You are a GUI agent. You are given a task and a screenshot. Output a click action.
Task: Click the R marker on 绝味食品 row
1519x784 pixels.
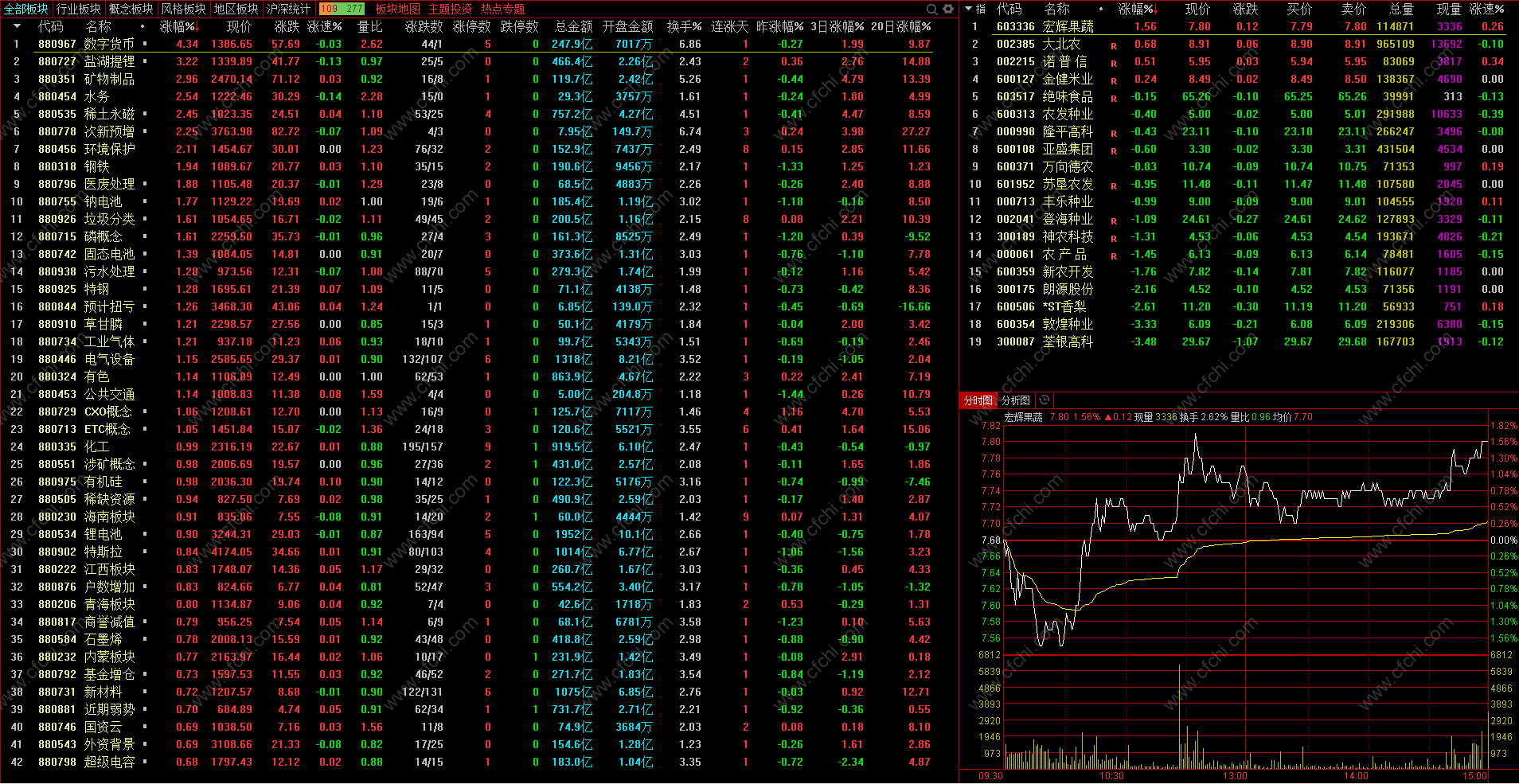click(x=1114, y=99)
